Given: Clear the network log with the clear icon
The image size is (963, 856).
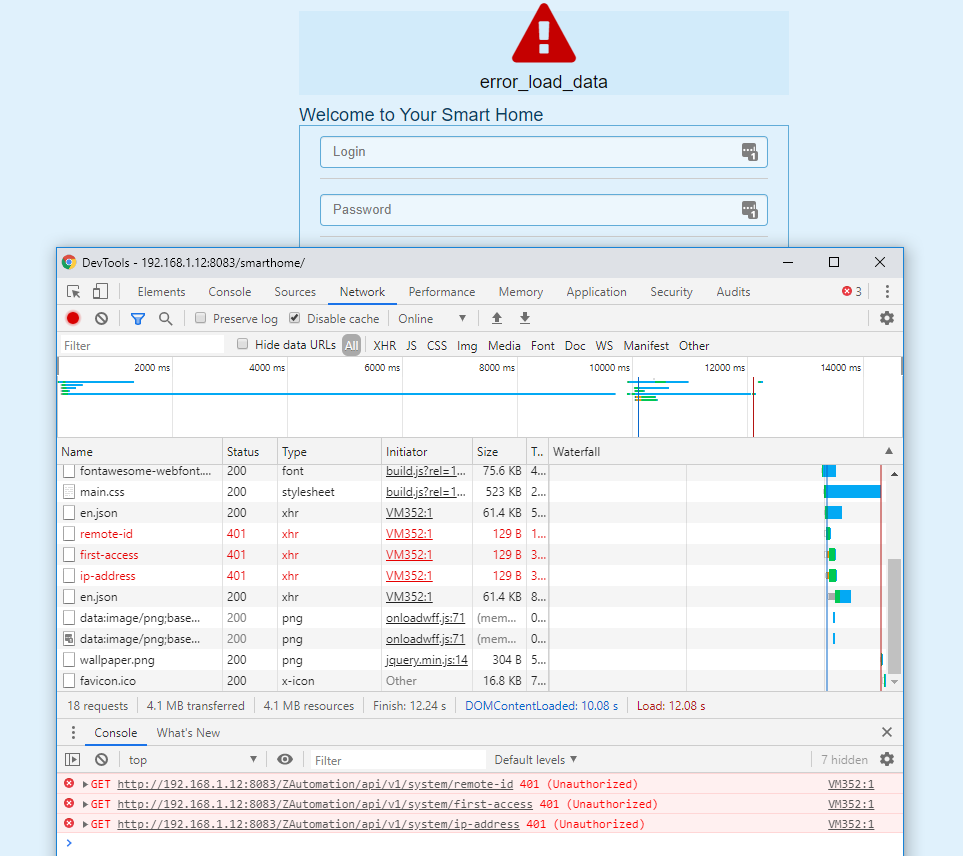Looking at the screenshot, I should coord(101,318).
